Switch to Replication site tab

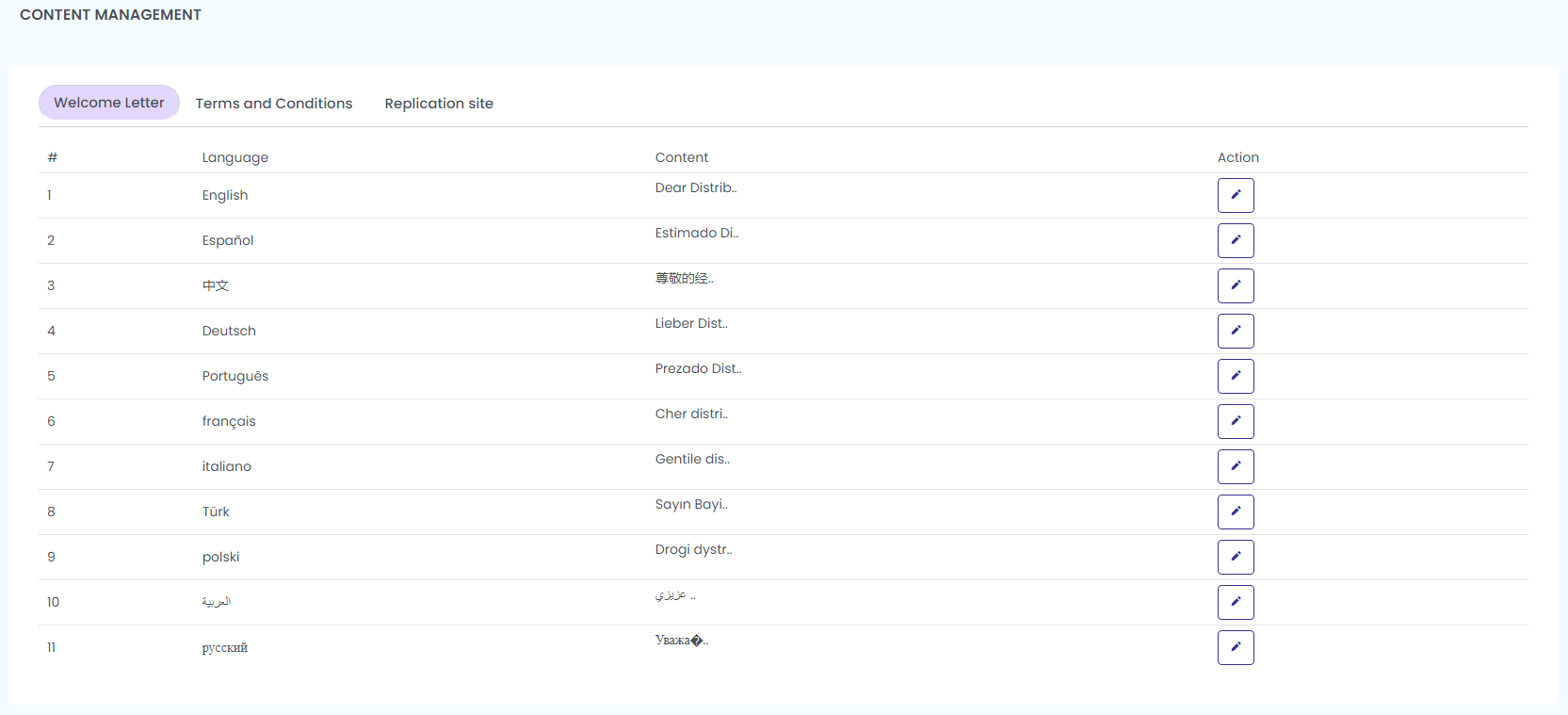tap(439, 104)
